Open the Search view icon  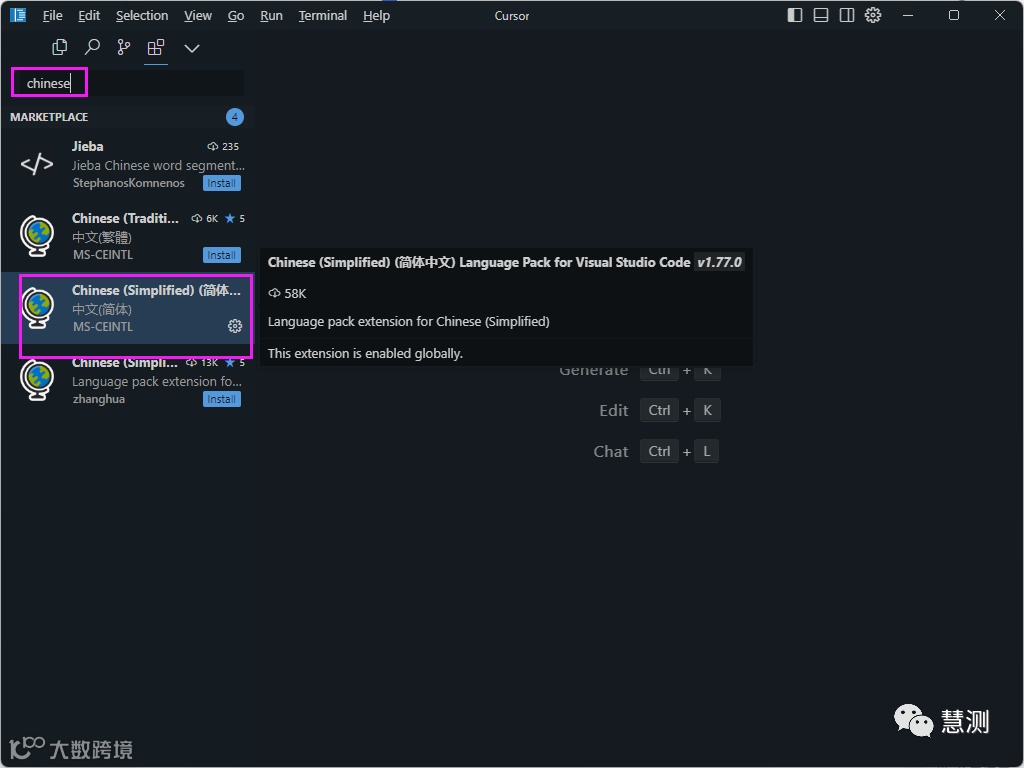click(x=92, y=47)
